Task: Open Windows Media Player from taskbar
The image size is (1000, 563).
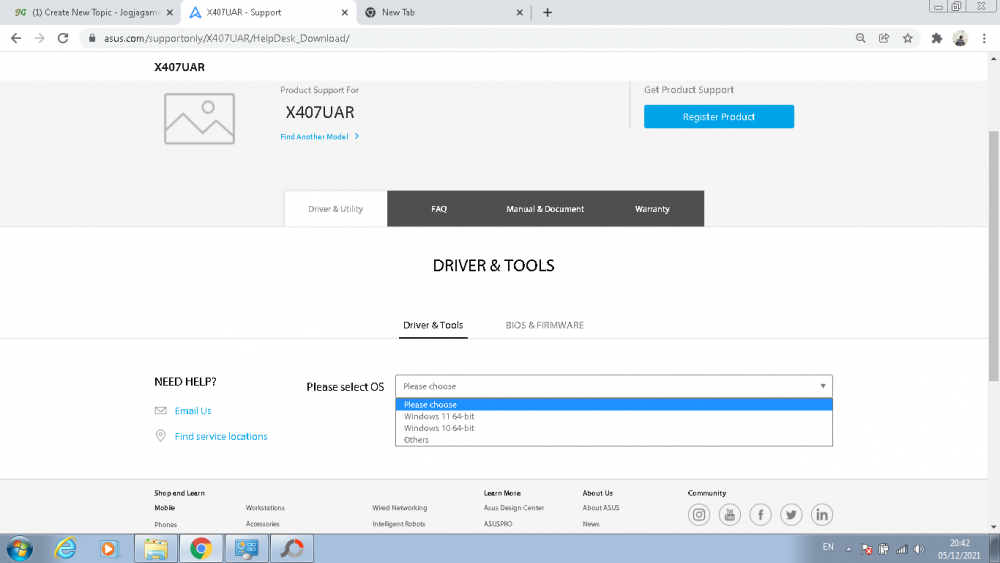Action: [x=108, y=548]
